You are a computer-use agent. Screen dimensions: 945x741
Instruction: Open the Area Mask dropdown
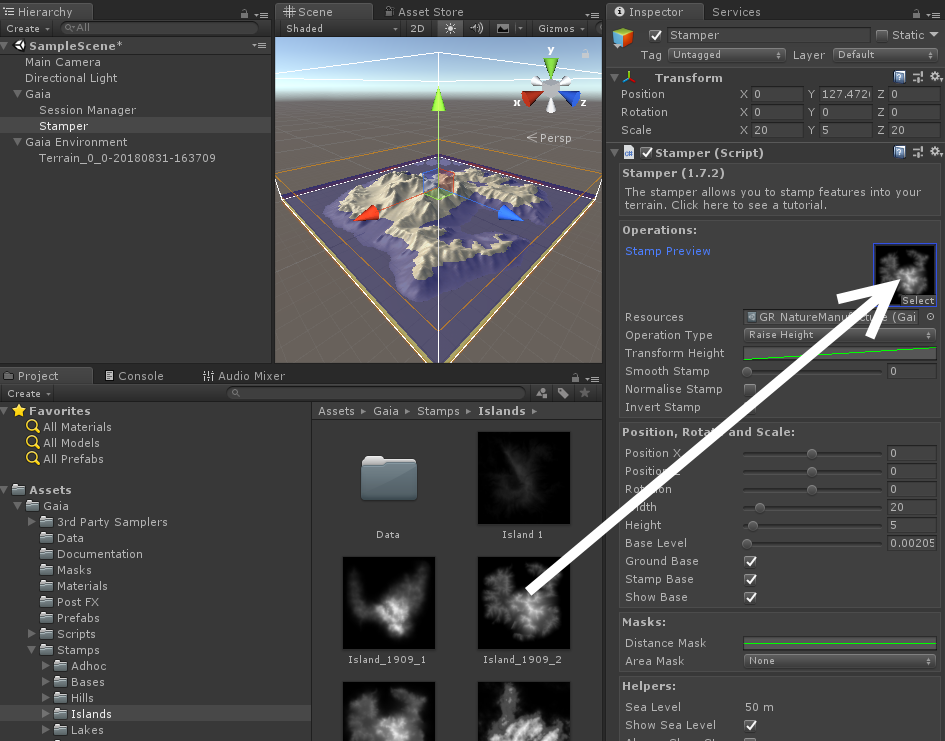839,661
